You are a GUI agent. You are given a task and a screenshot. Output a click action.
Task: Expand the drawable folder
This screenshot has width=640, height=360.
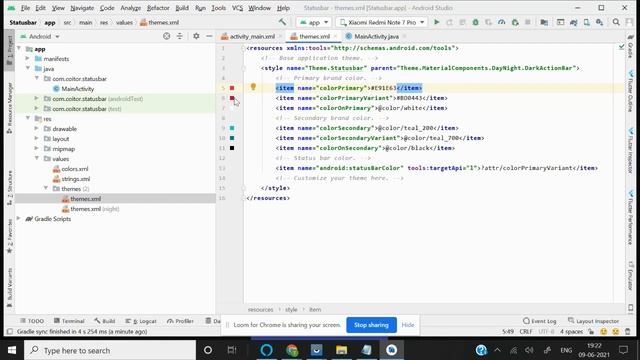(36, 129)
